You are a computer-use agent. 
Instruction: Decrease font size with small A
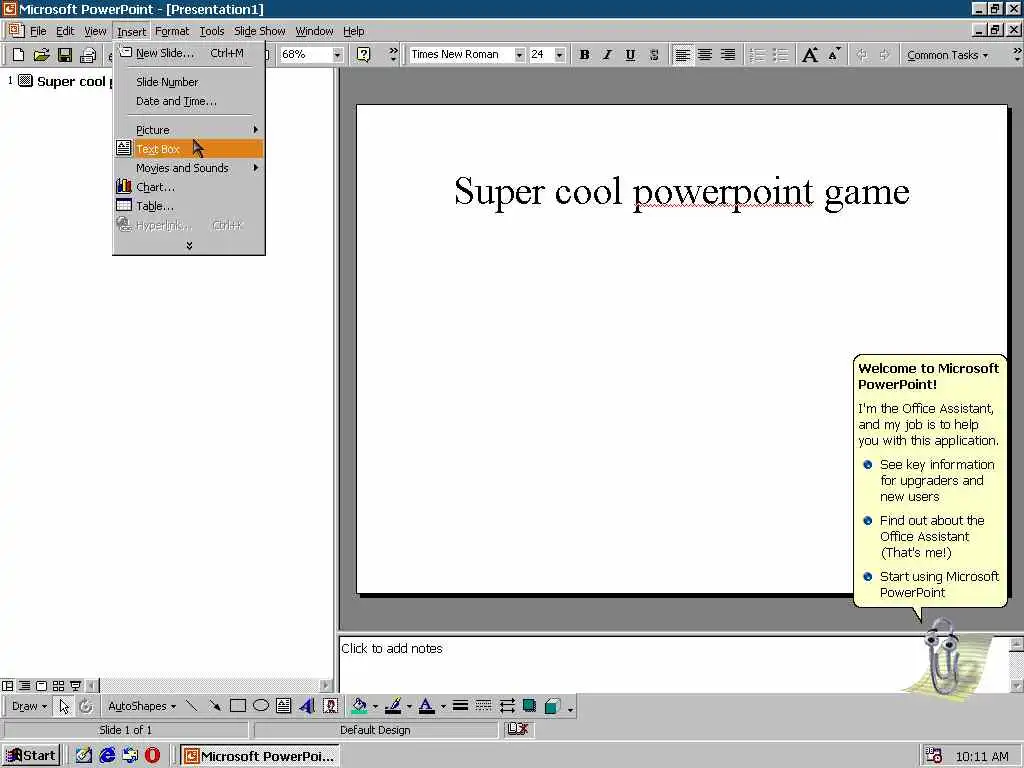[x=834, y=55]
